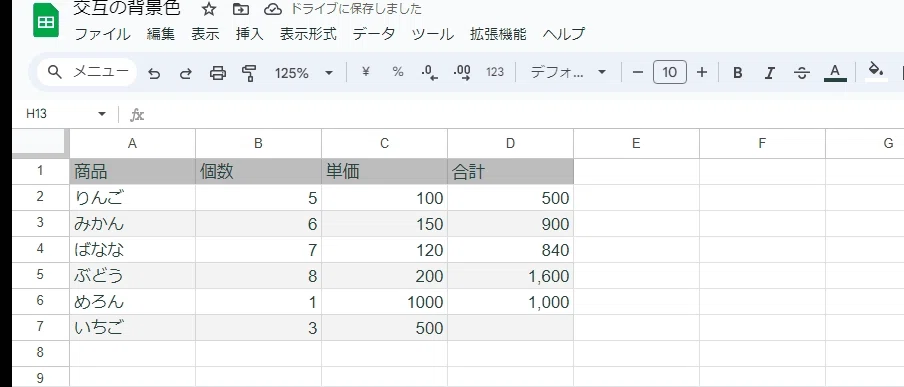Select row 8 header
This screenshot has width=904, height=387.
pos(40,353)
